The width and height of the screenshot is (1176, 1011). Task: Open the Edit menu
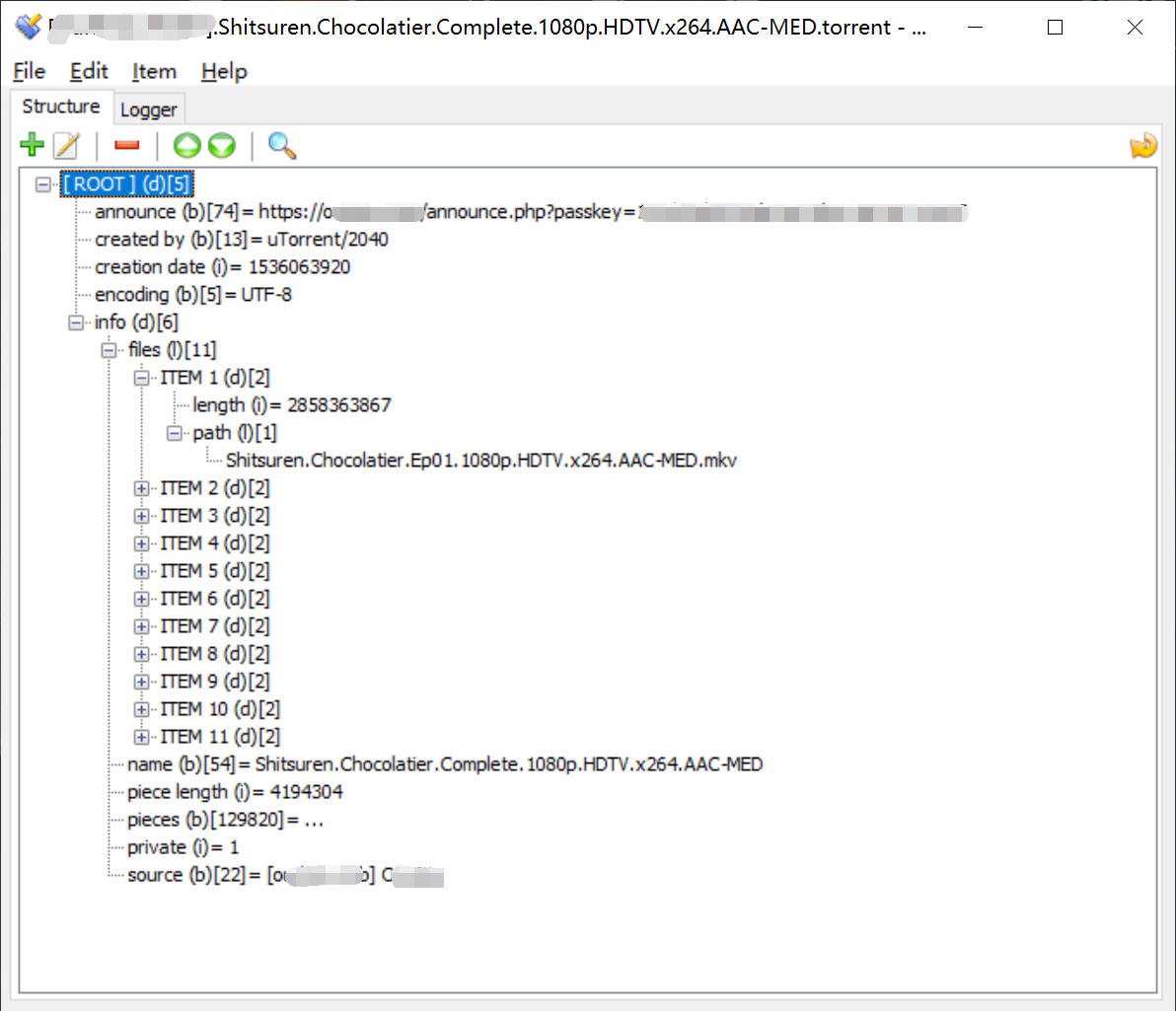pyautogui.click(x=89, y=71)
